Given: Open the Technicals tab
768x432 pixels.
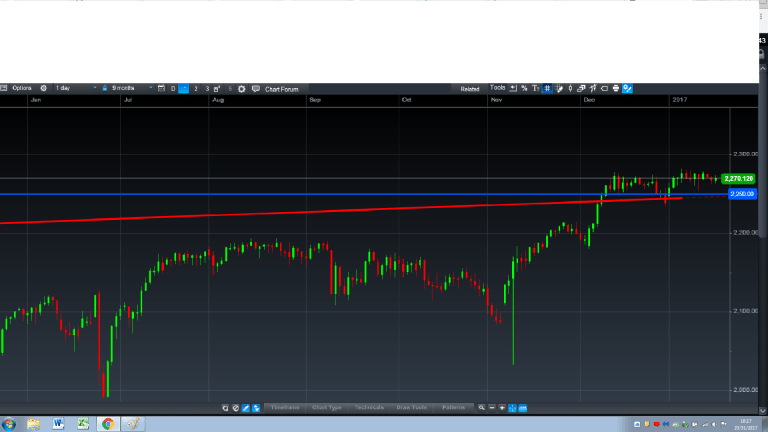Looking at the screenshot, I should coord(369,408).
